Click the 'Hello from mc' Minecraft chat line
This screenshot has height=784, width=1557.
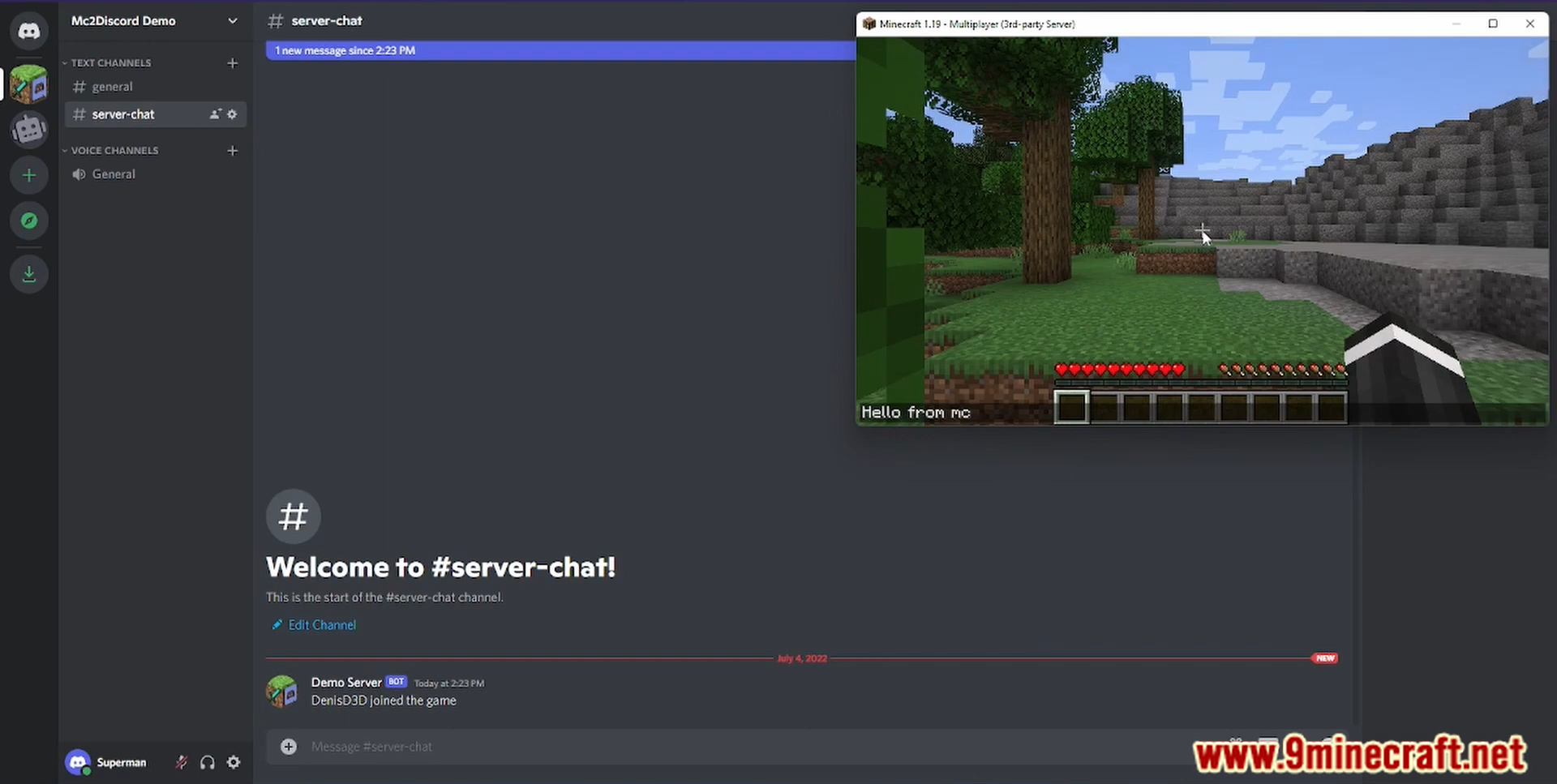coord(916,413)
